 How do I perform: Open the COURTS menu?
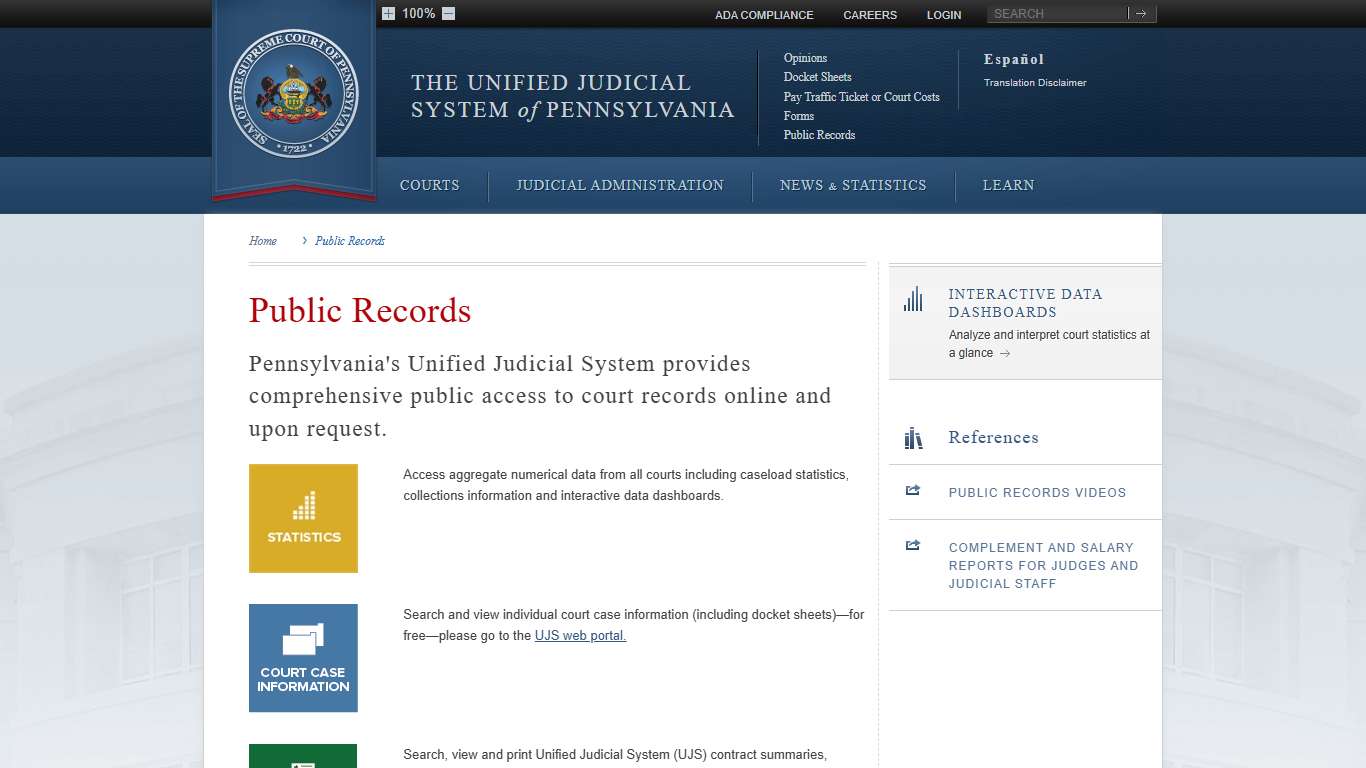429,185
